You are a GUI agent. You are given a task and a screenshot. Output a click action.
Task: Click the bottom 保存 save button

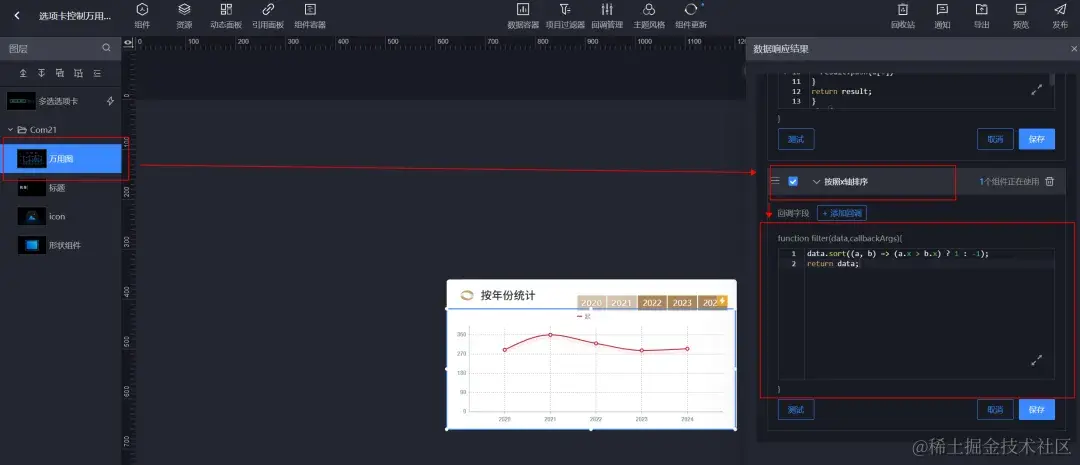tap(1037, 409)
